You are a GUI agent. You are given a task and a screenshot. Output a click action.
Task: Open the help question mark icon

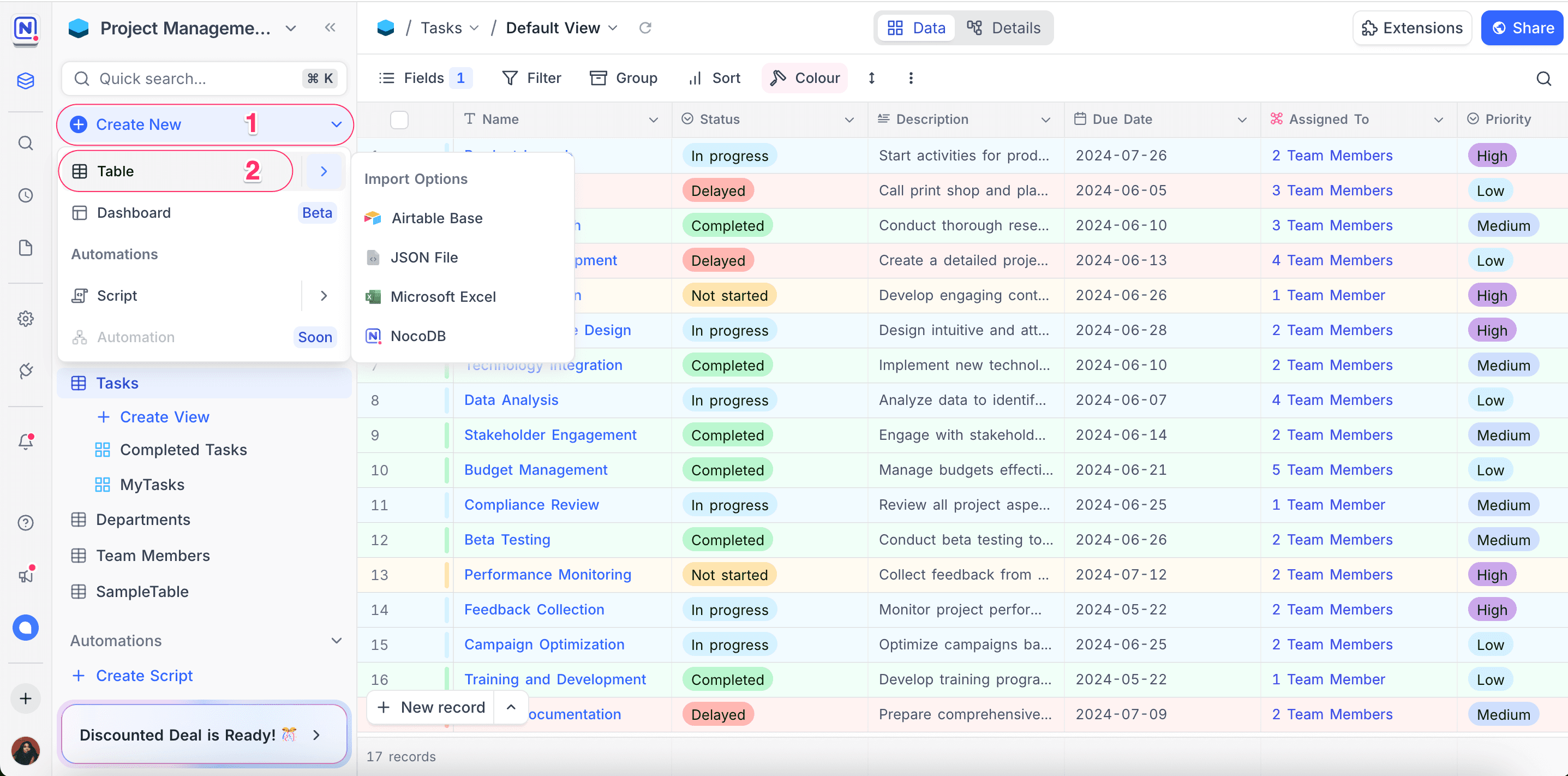(x=26, y=523)
